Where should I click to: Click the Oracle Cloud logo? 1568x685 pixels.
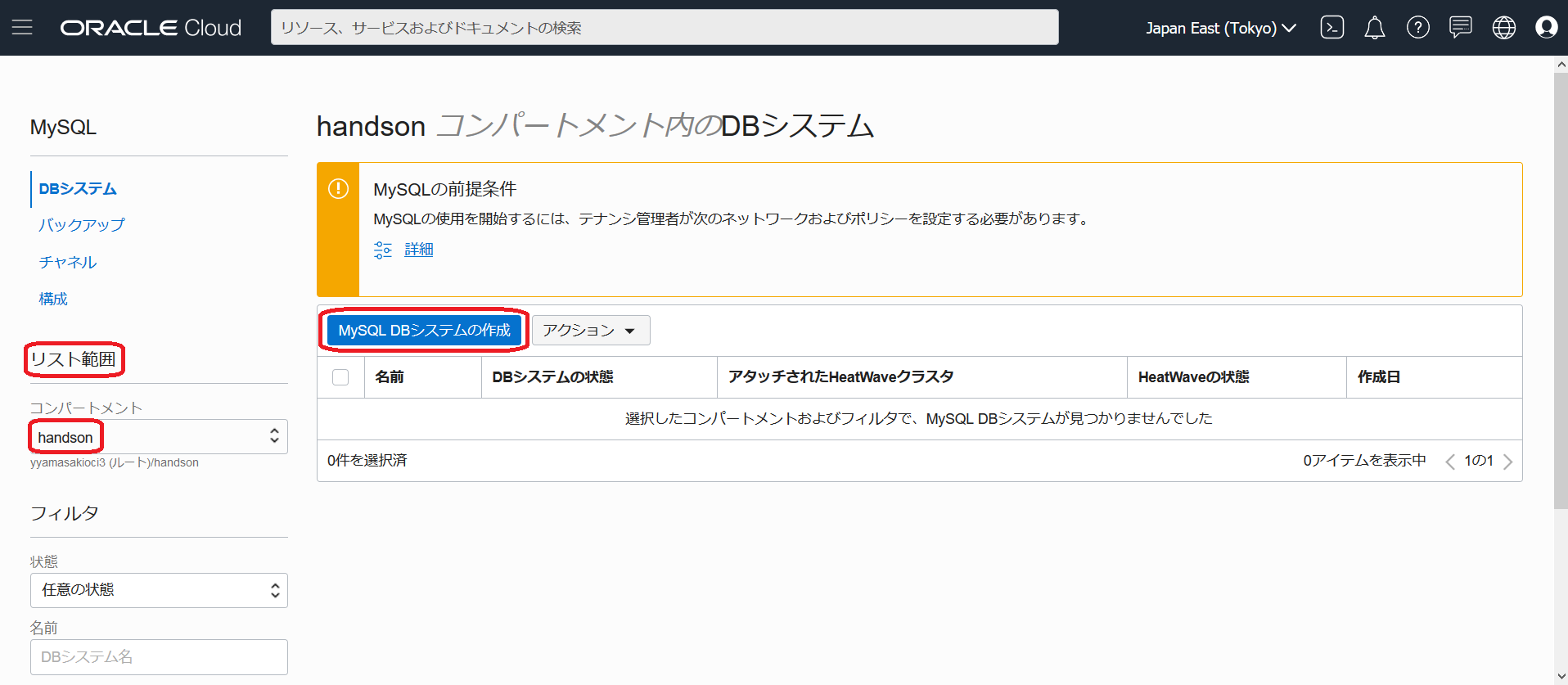click(151, 28)
